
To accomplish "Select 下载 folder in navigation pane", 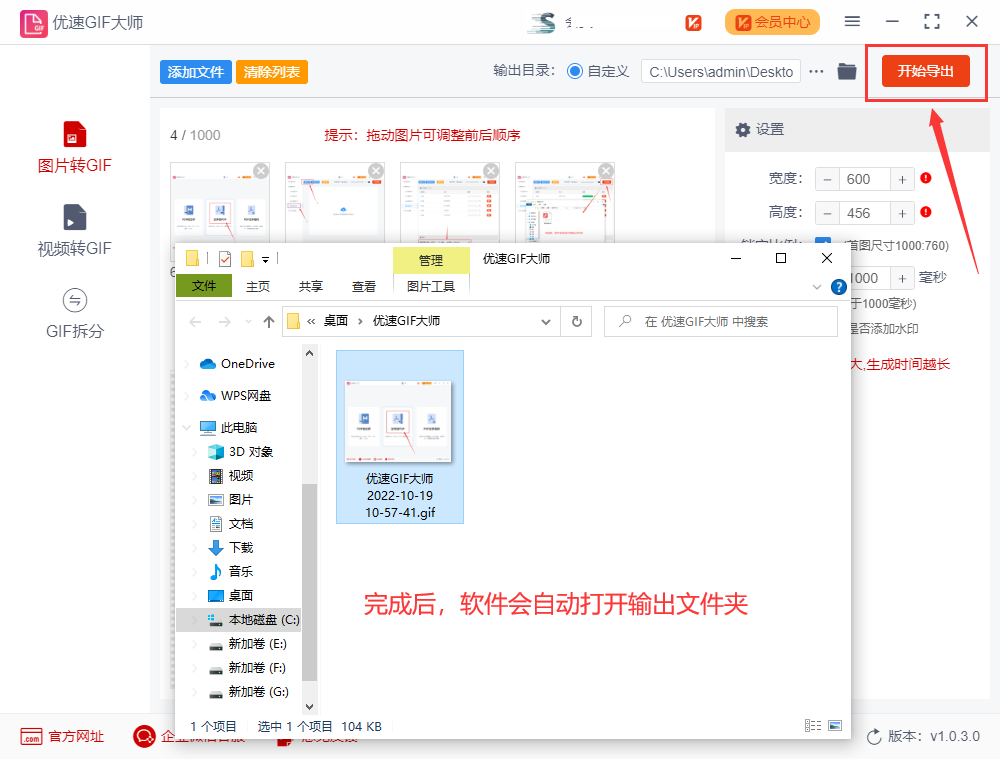I will click(240, 548).
